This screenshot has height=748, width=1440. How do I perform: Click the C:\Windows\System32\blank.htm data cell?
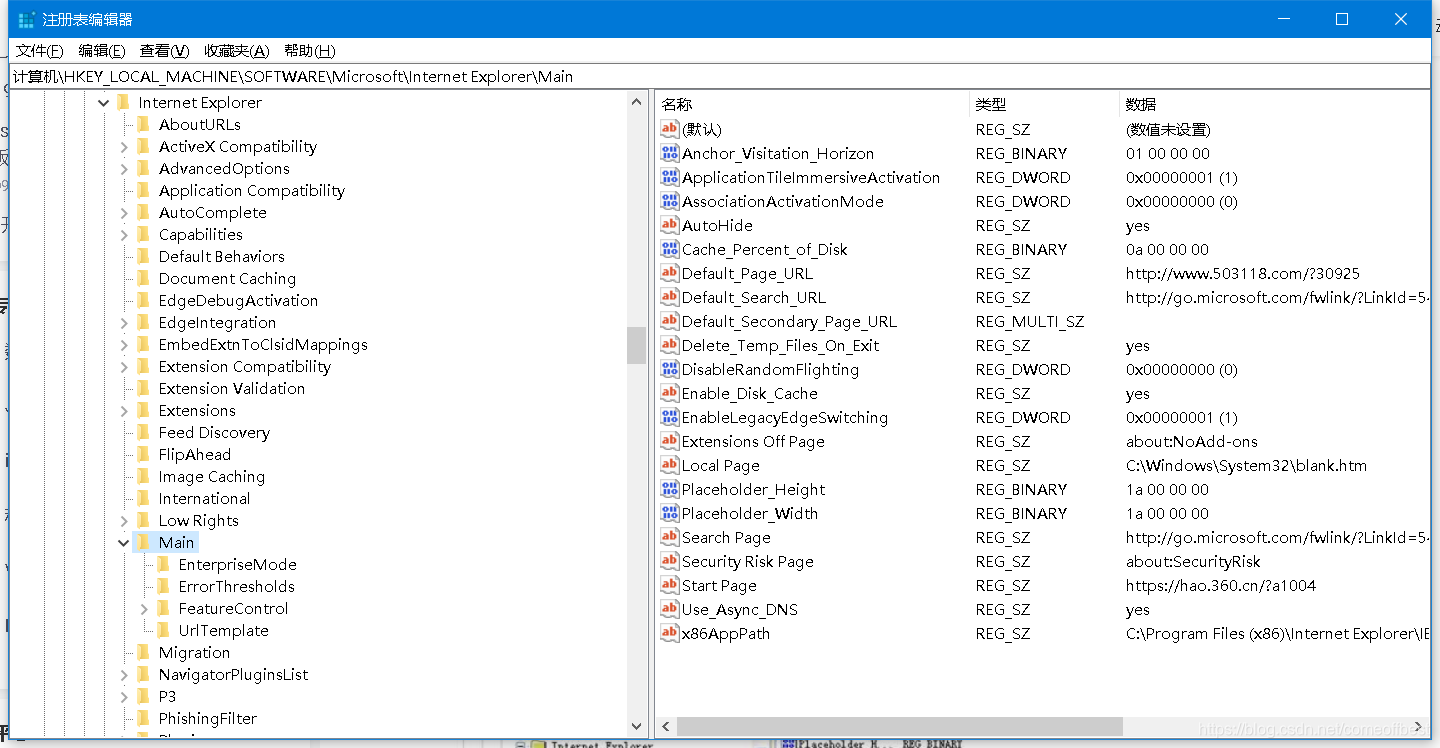tap(1246, 465)
